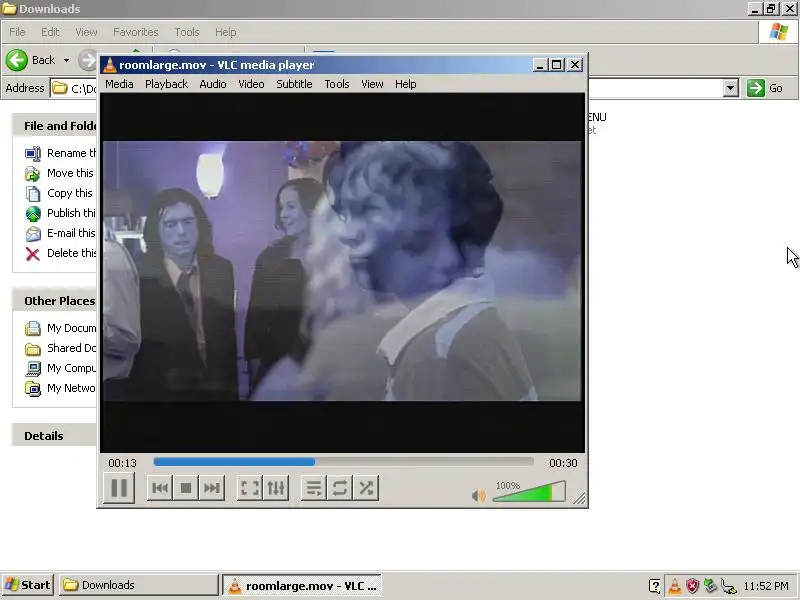Click the roomlarge.mov VLC taskbar button
The image size is (800, 600).
click(302, 586)
